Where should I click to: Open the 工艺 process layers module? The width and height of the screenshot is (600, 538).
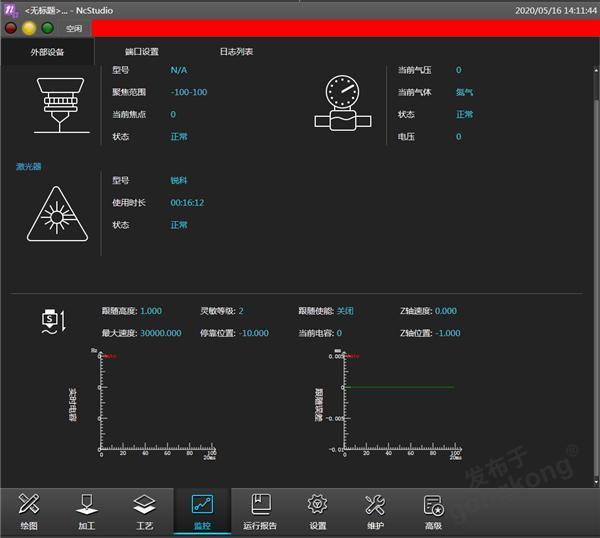point(144,511)
